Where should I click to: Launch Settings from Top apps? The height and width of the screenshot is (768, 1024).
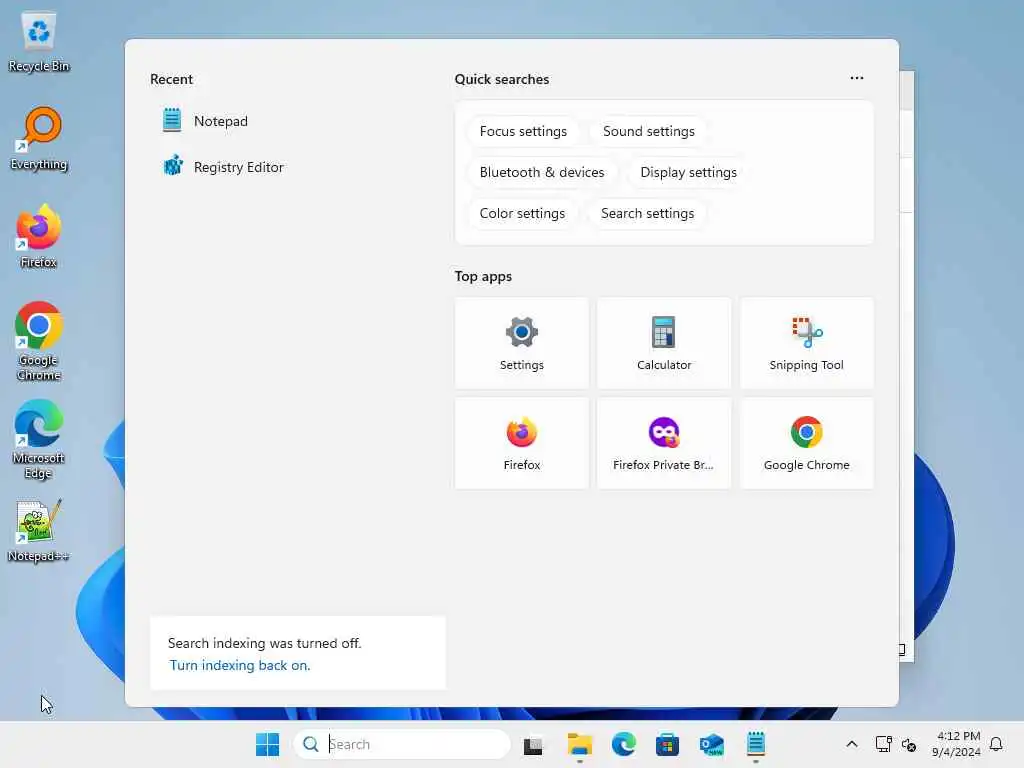521,343
